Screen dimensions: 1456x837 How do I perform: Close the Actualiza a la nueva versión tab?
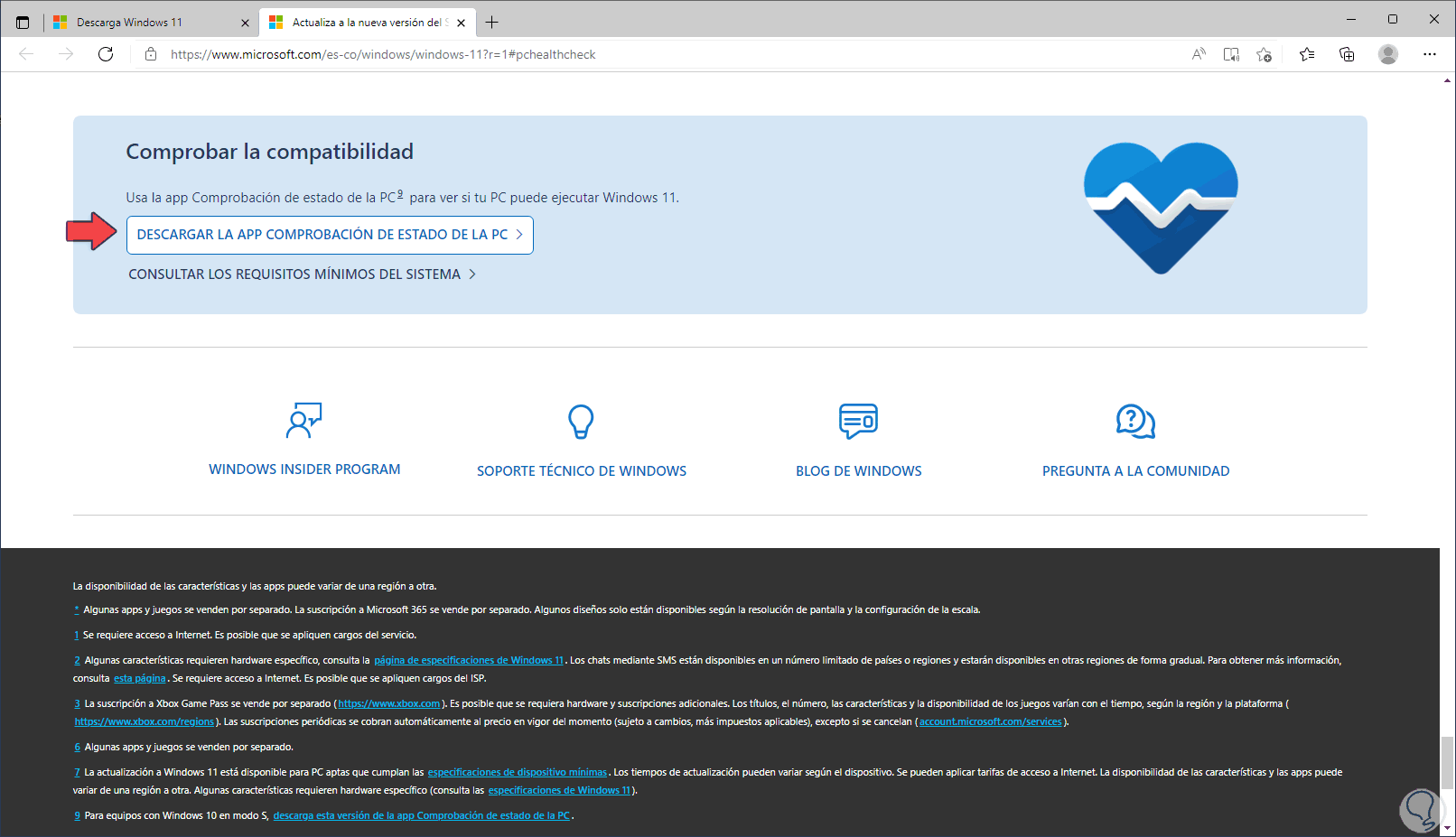(462, 23)
